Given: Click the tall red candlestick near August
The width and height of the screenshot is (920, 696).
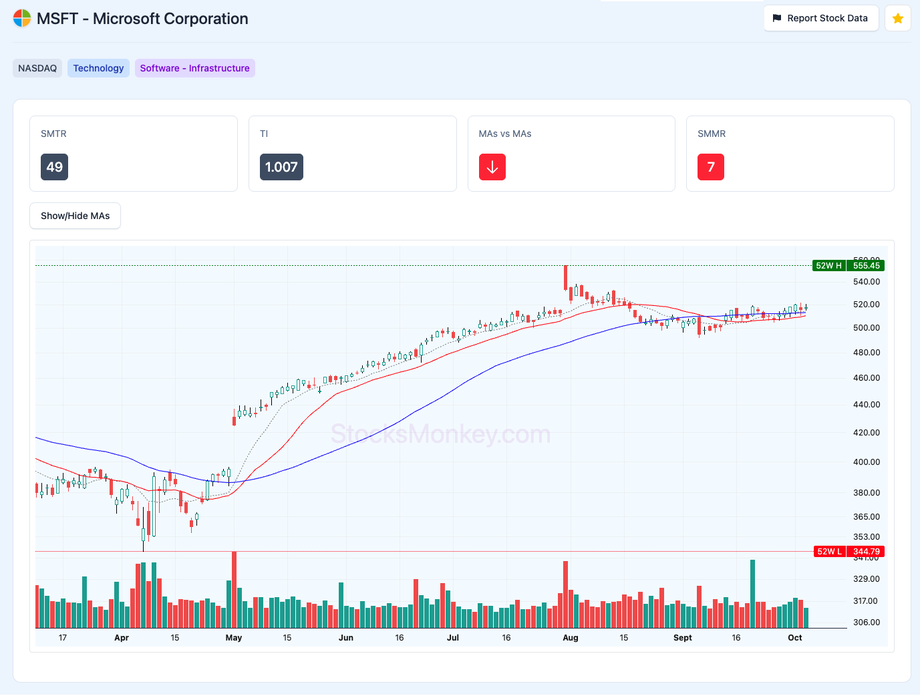Looking at the screenshot, I should coord(566,277).
